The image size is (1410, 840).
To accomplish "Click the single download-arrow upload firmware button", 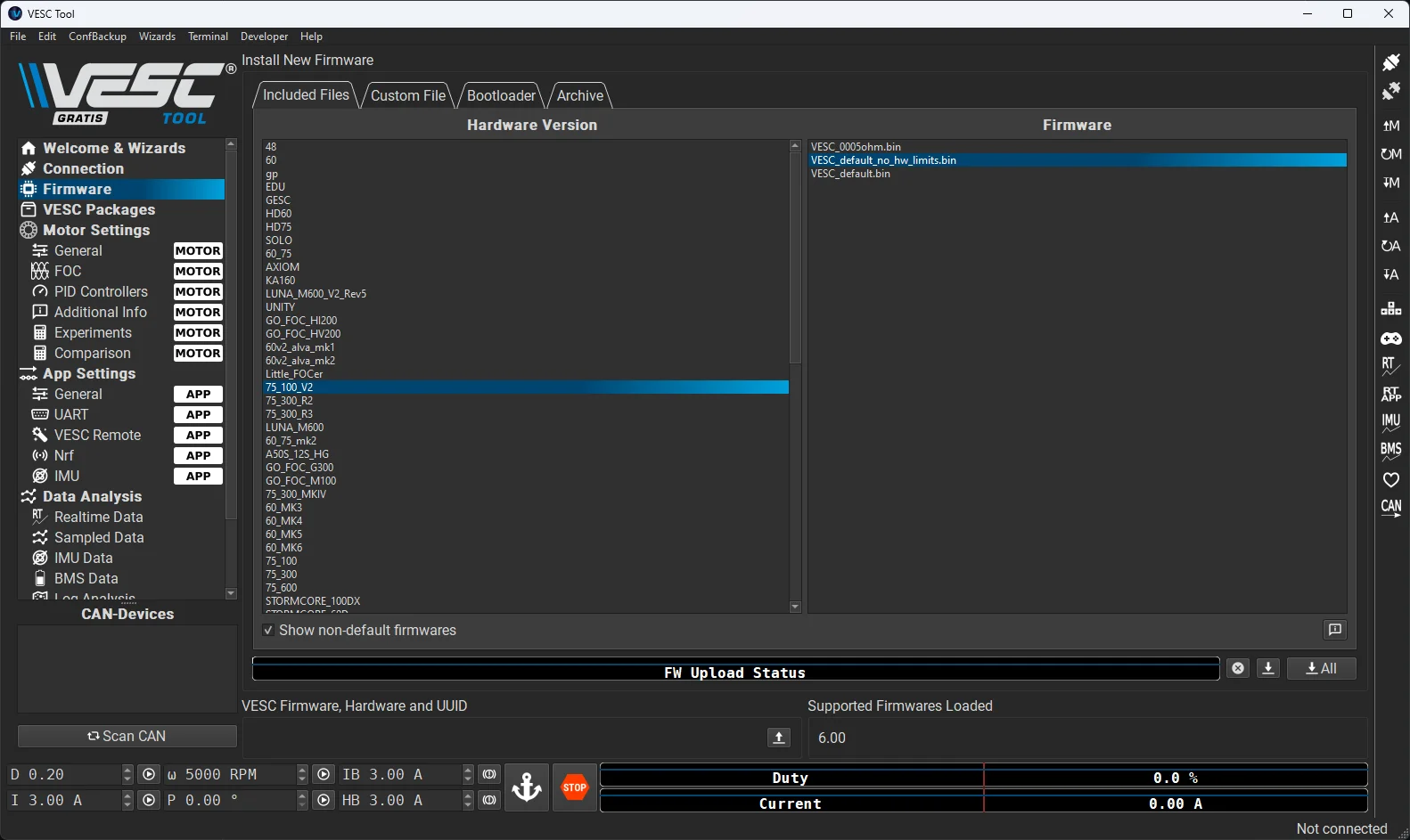I will coord(1268,668).
